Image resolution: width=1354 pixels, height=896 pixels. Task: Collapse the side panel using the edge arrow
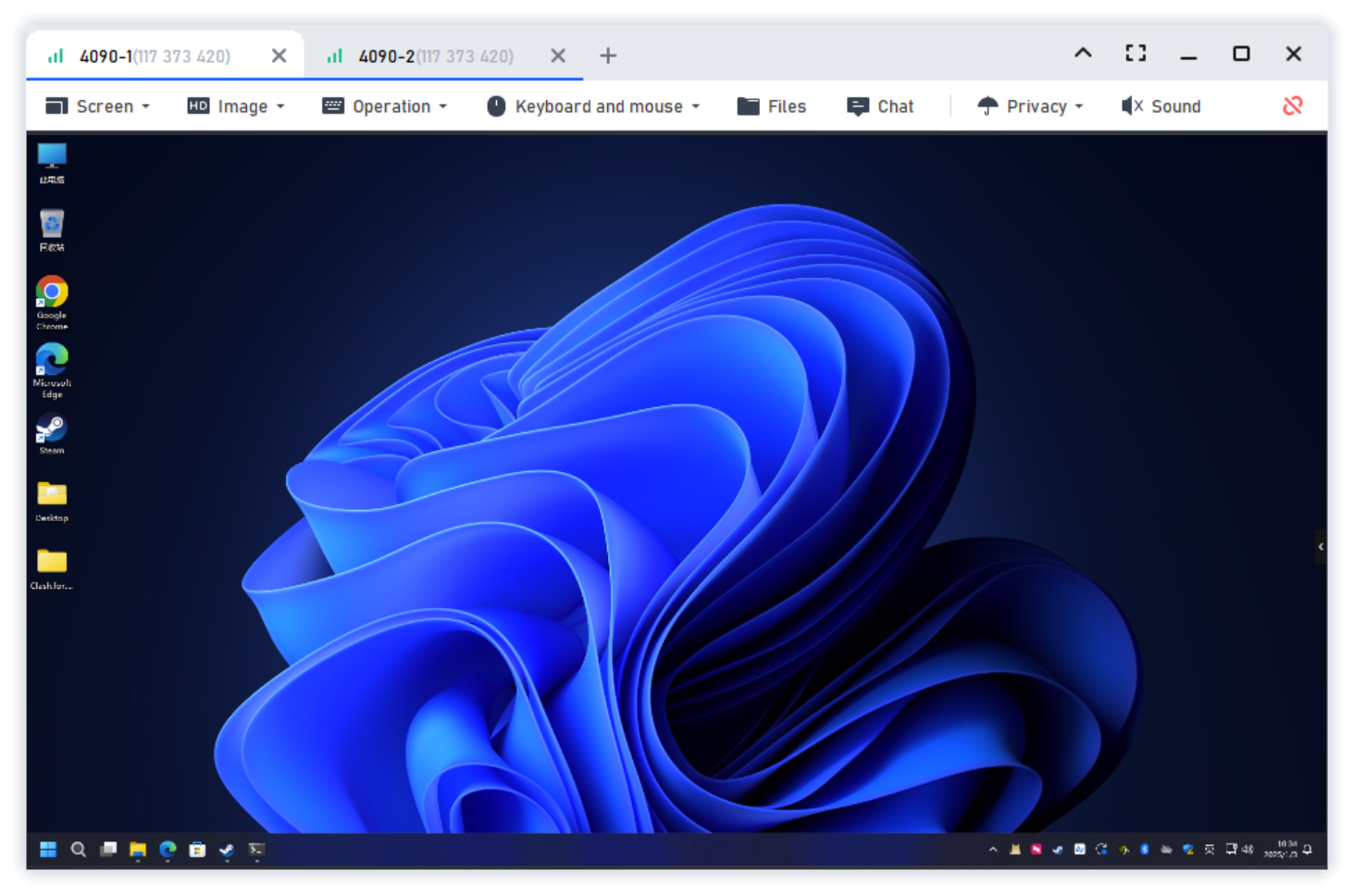pos(1321,547)
